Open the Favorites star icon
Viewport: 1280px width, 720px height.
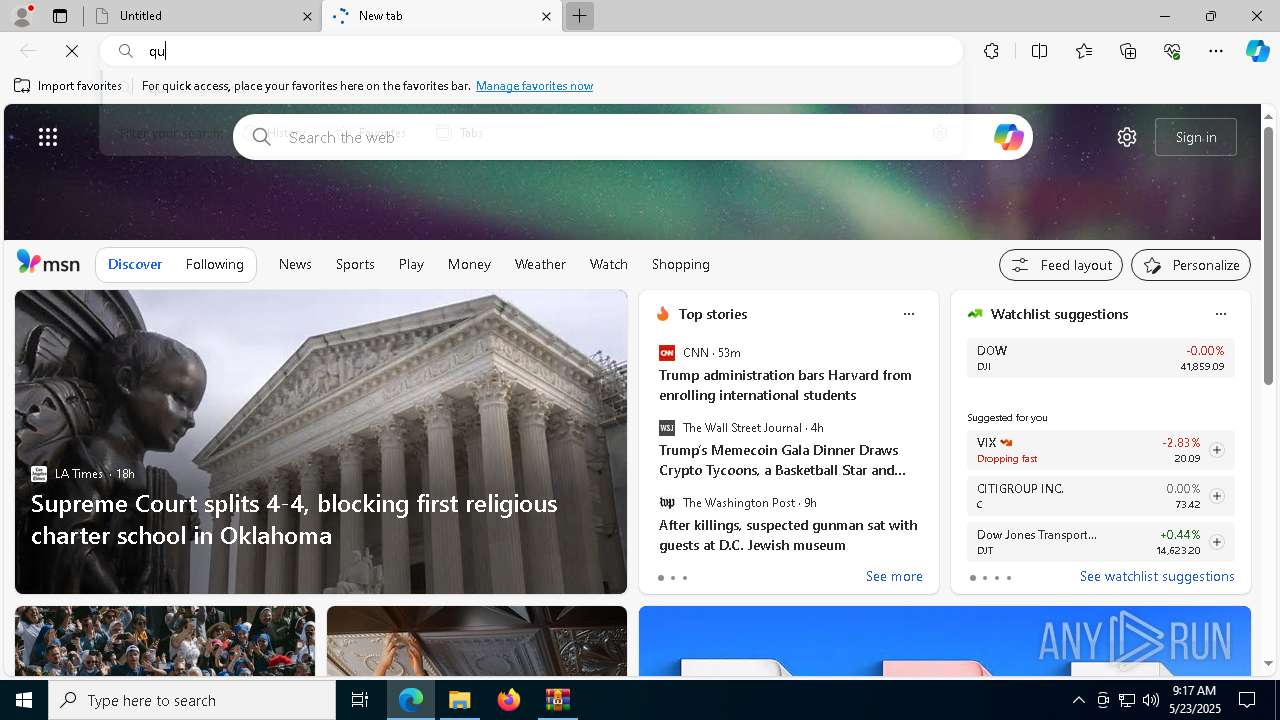click(1084, 51)
